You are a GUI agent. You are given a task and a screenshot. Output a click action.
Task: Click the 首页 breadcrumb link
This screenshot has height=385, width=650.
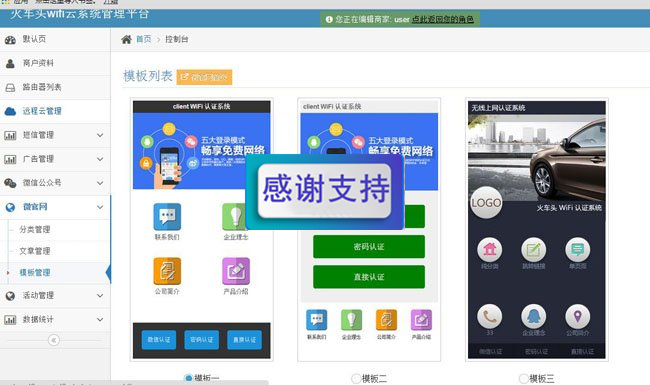coord(143,39)
